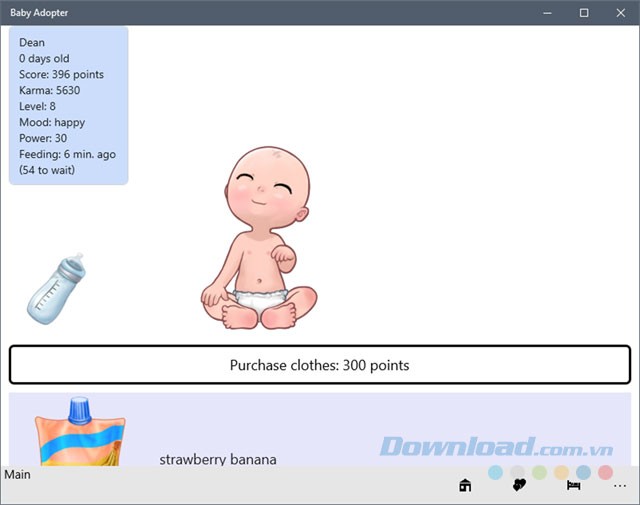
Task: Click the strawberry banana label
Action: pyautogui.click(x=218, y=459)
